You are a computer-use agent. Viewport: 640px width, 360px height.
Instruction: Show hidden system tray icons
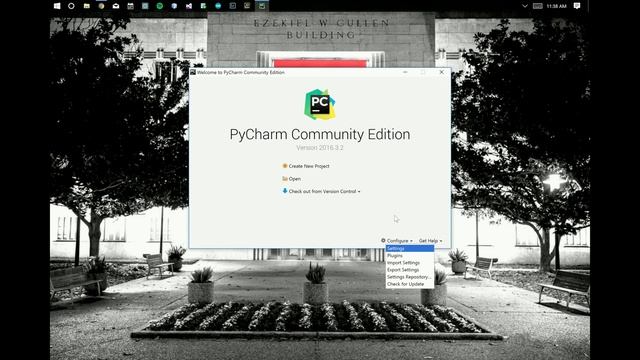525,6
